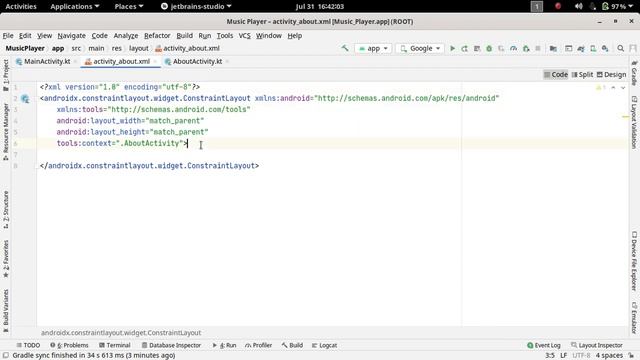640x360 pixels.
Task: Click Attach Debugger to Android Process icon
Action: pyautogui.click(x=526, y=48)
